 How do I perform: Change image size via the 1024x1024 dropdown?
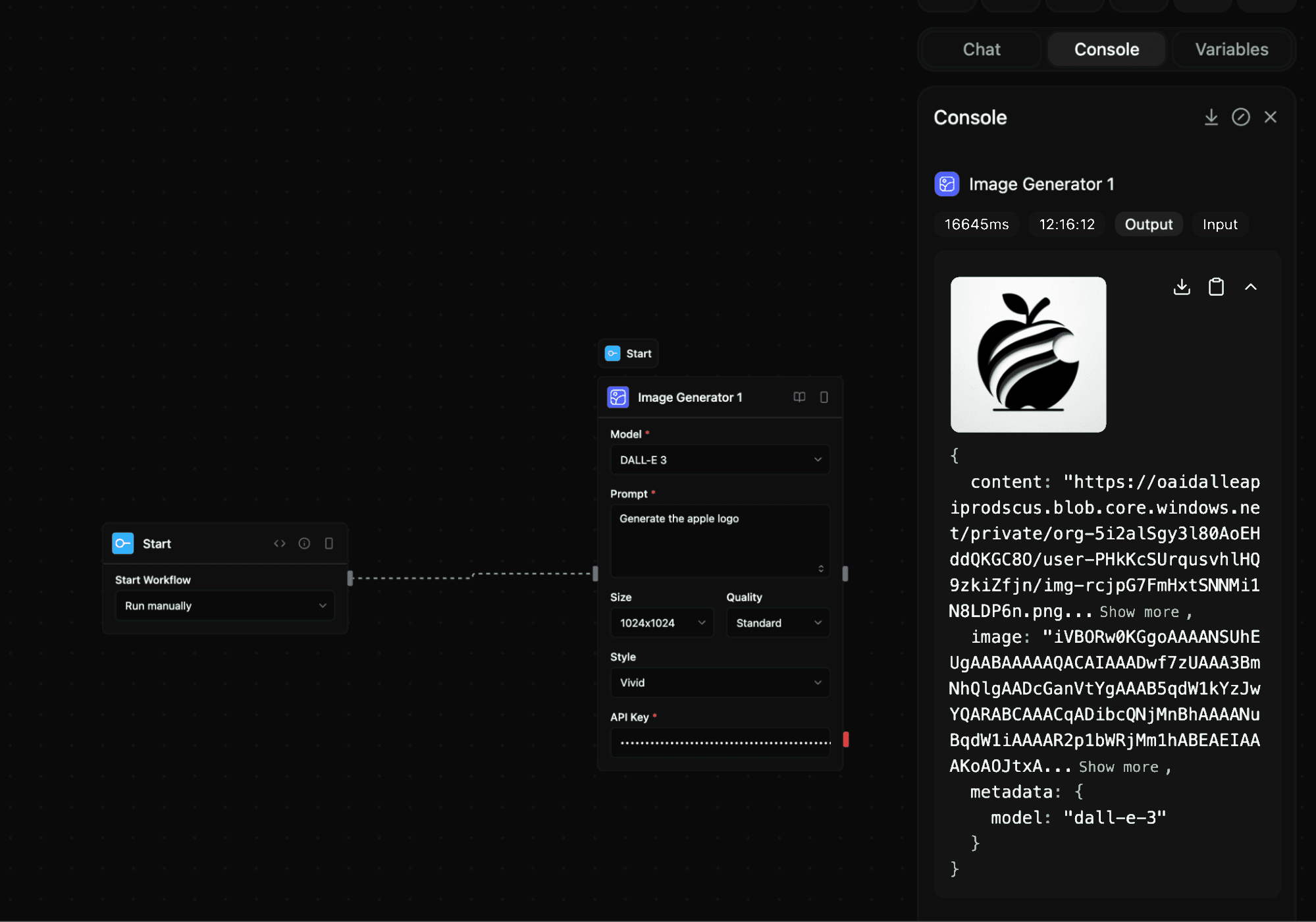pyautogui.click(x=661, y=622)
